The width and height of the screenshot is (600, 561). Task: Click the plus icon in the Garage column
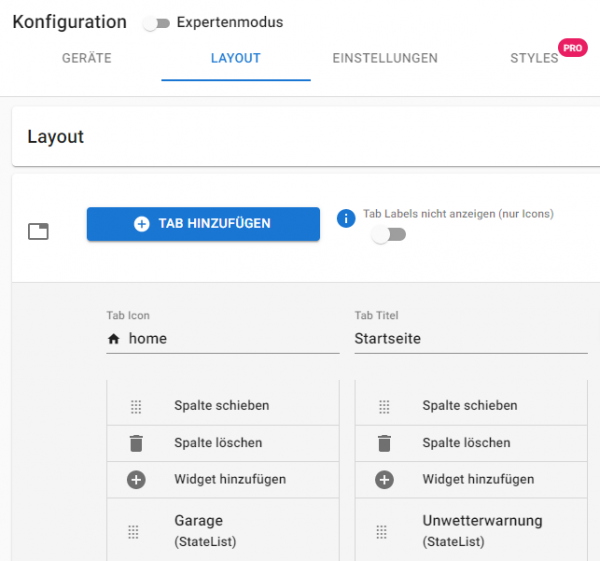tap(136, 480)
